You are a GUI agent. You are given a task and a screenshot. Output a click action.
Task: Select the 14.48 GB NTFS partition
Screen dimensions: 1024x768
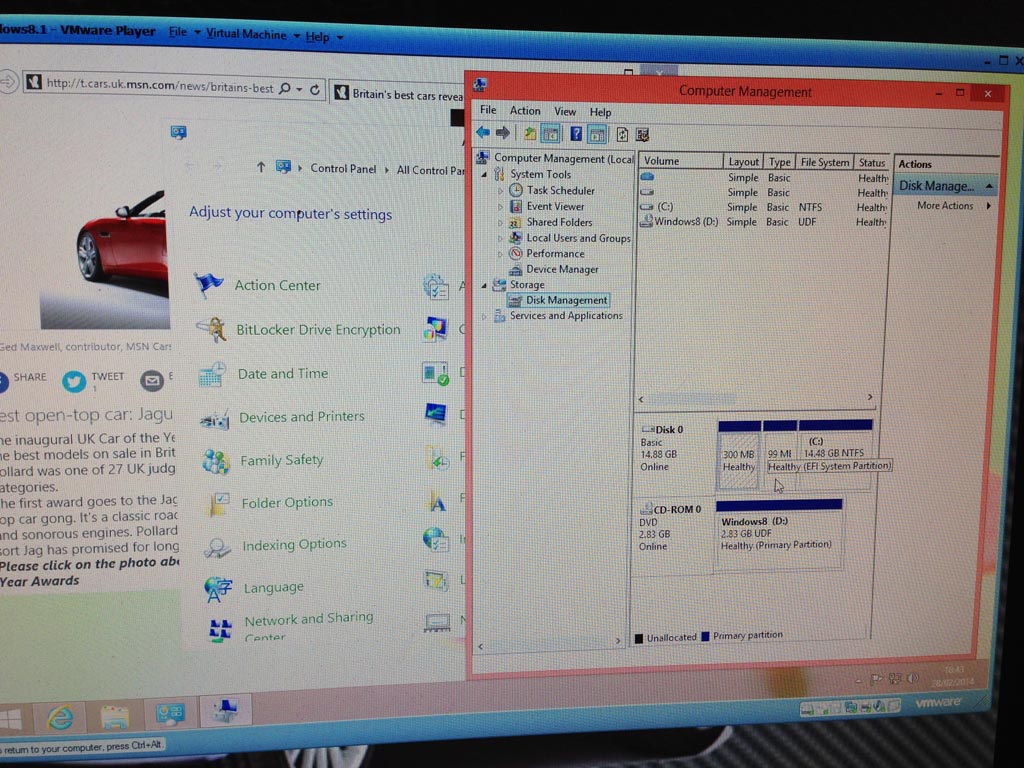pos(835,453)
